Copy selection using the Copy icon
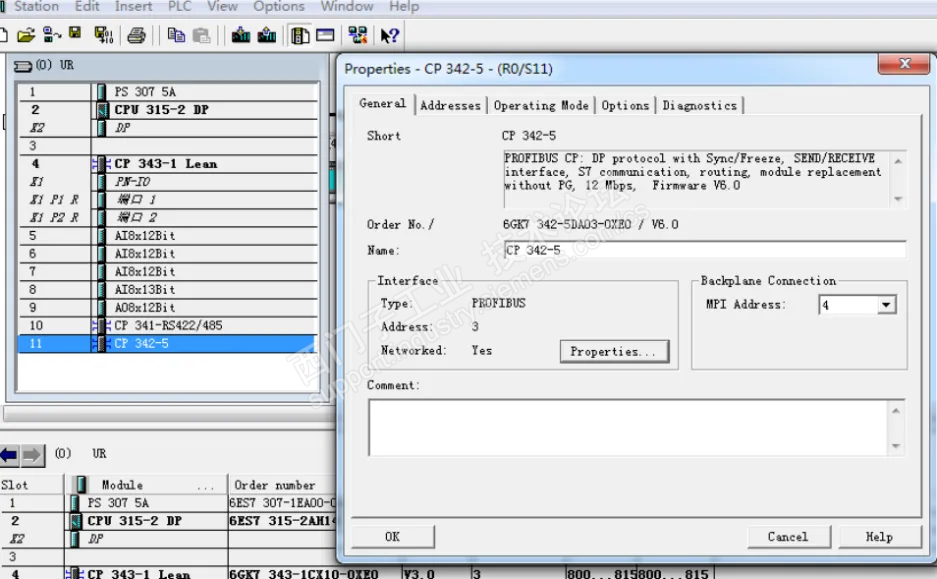Screen dimensions: 937x579 click(x=176, y=35)
